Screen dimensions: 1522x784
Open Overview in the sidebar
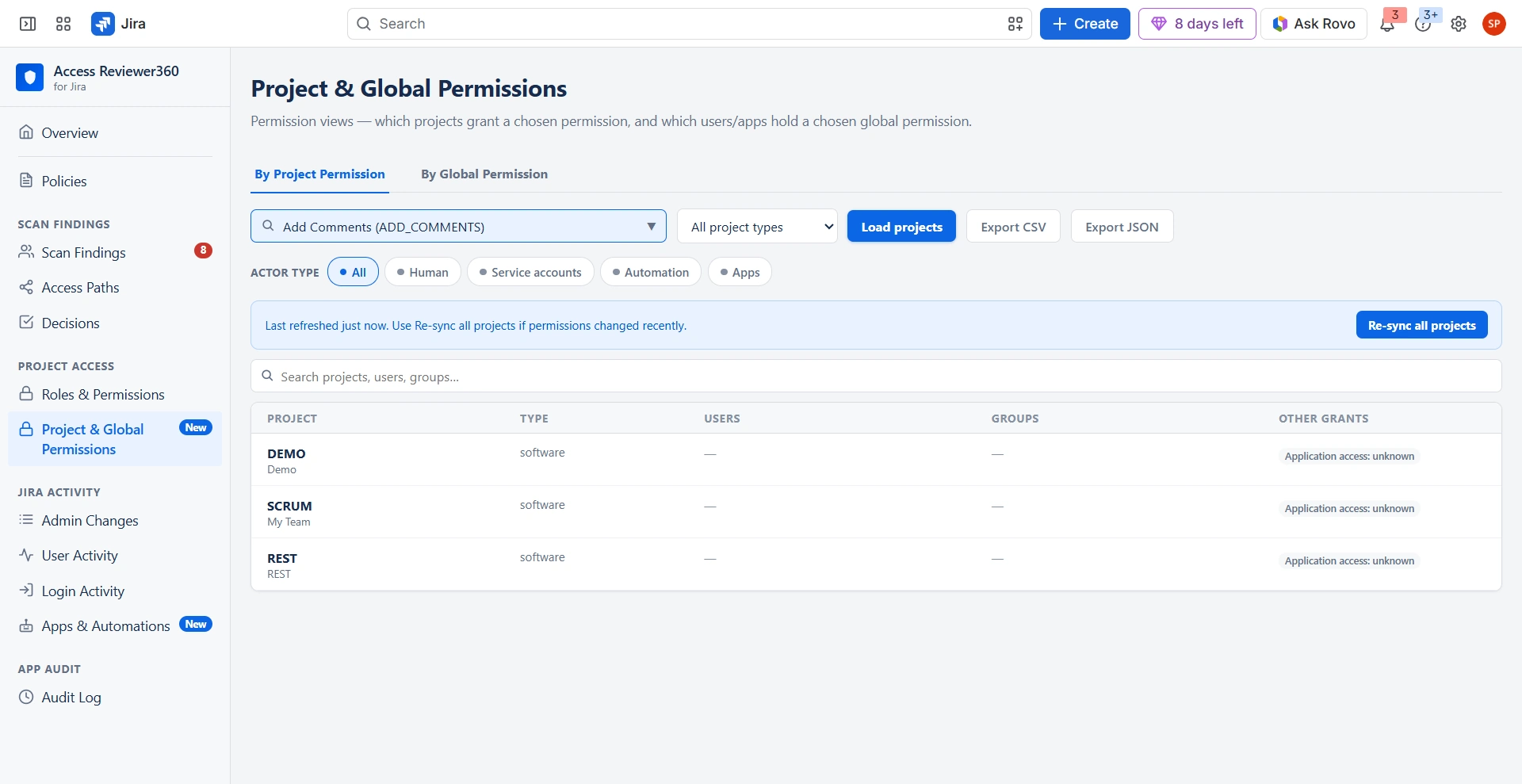(115, 132)
